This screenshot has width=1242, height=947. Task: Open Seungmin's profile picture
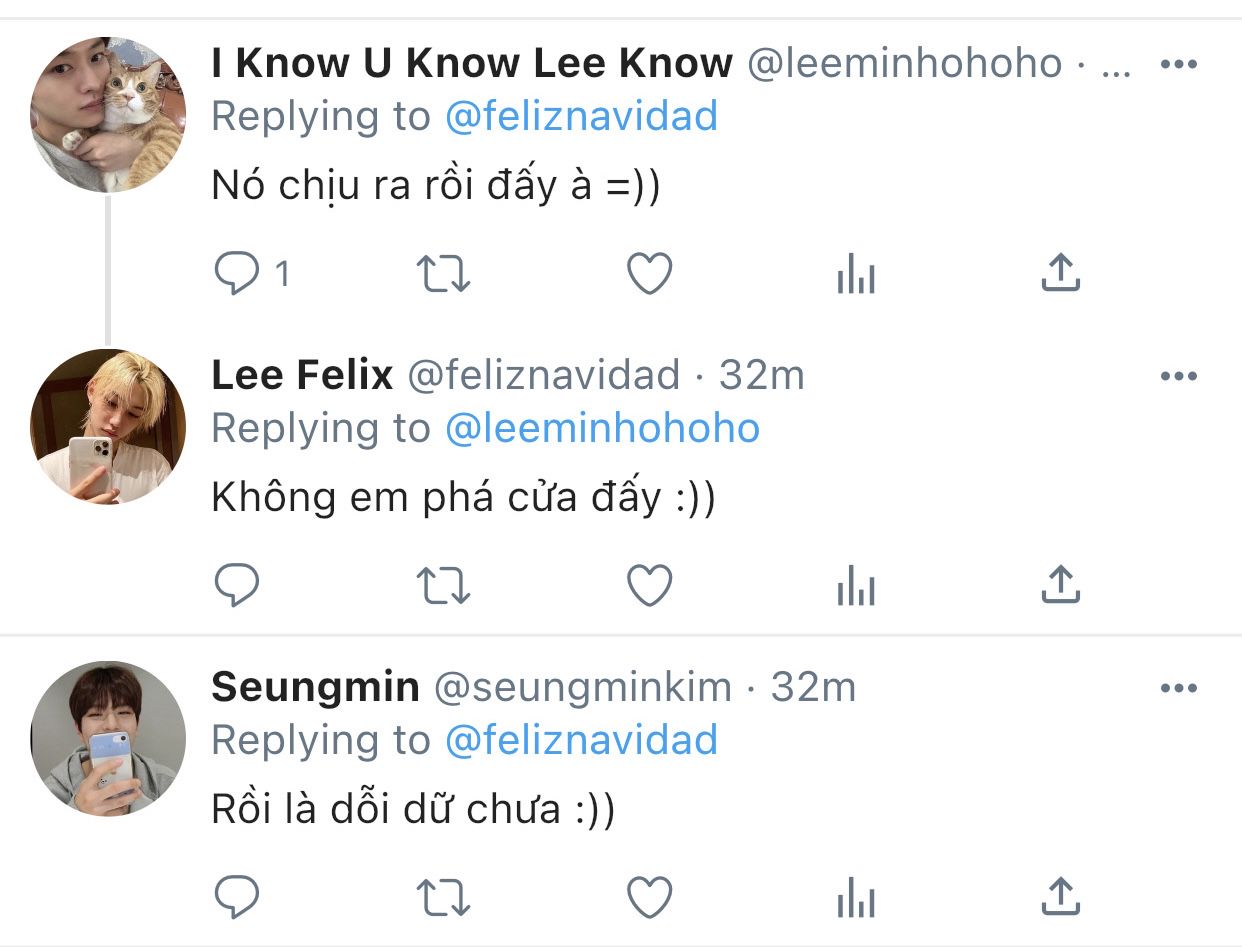[x=108, y=738]
